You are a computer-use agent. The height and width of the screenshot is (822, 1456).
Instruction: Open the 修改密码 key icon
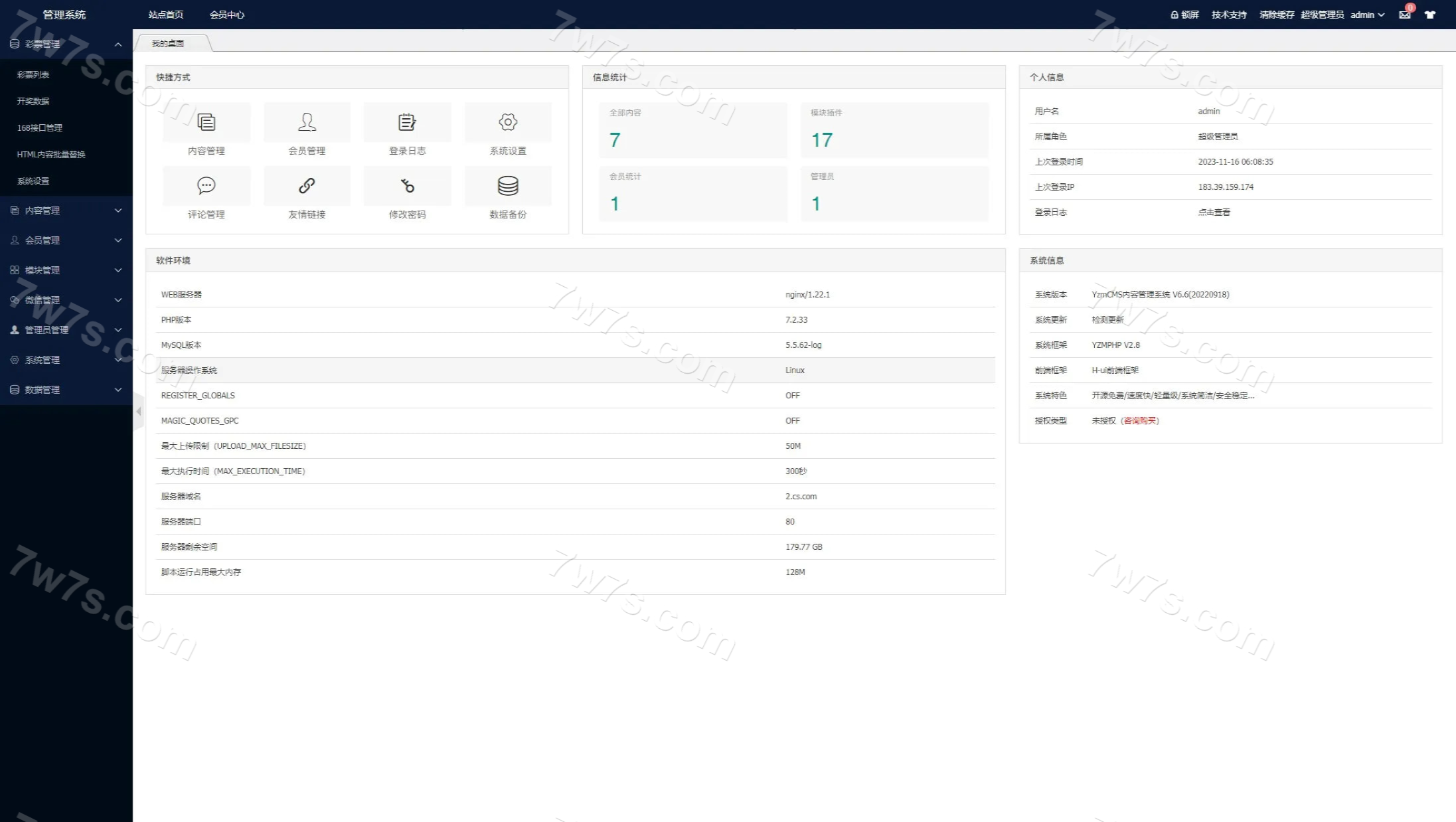[x=407, y=186]
